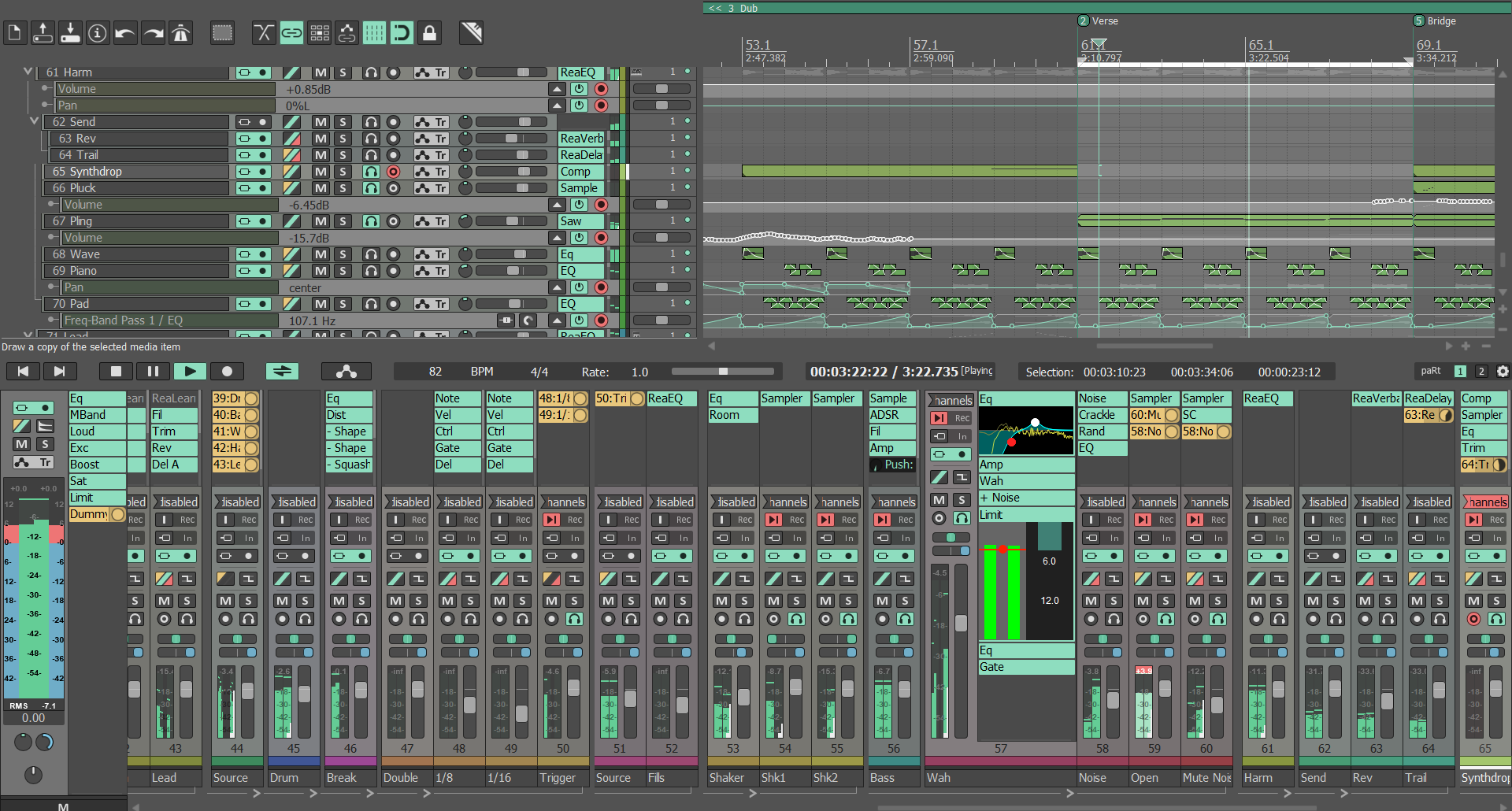Viewport: 1512px width, 811px height.
Task: Select mixer strip tab Drum
Action: (x=293, y=777)
